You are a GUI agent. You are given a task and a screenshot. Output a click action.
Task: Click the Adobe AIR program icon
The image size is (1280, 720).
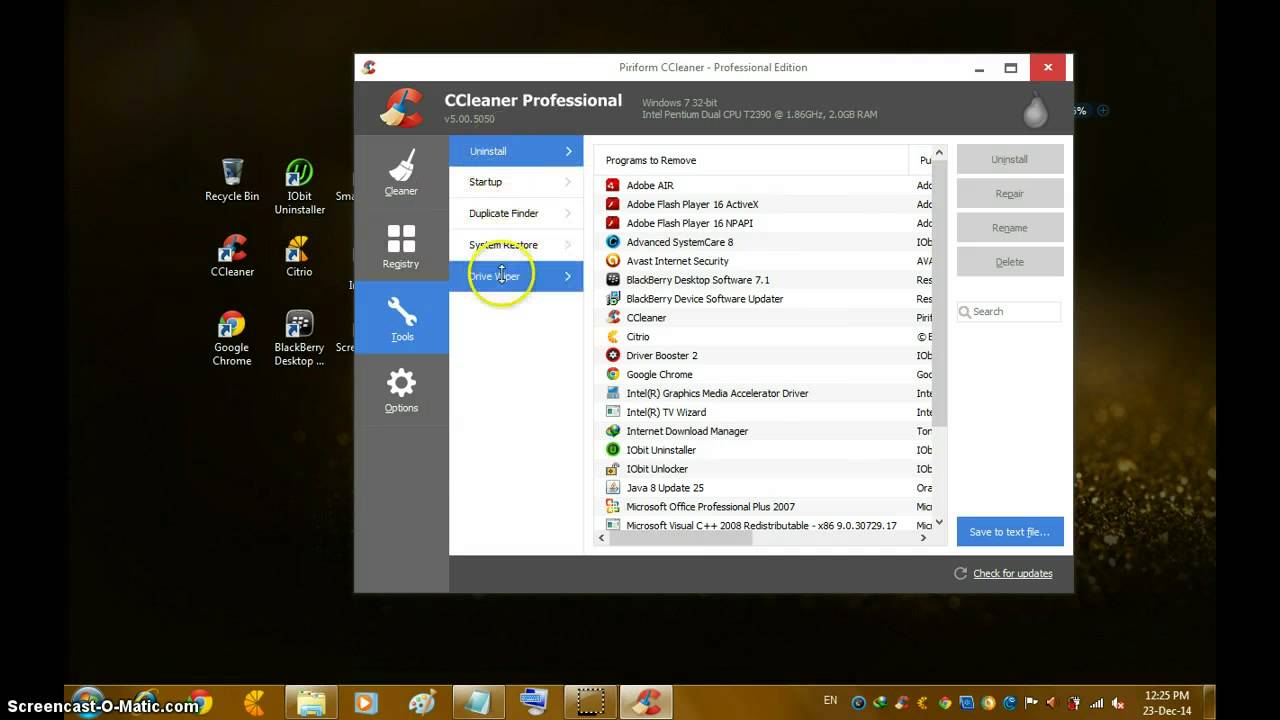pos(613,185)
